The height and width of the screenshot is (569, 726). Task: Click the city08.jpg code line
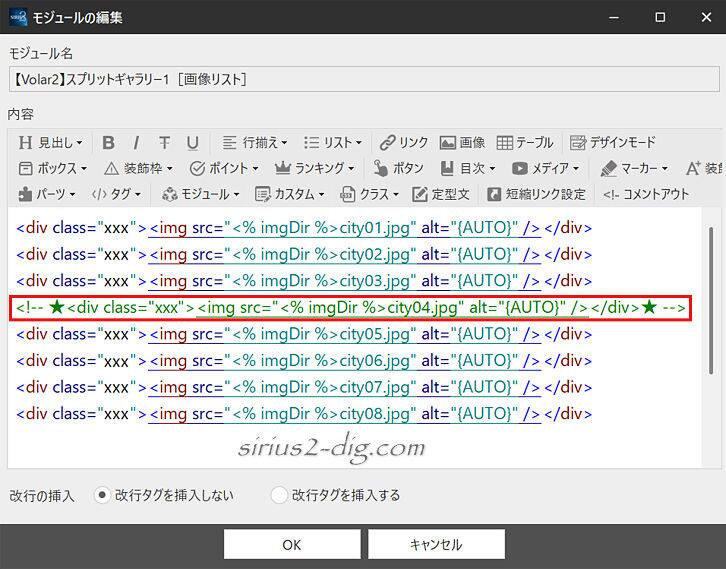[304, 413]
